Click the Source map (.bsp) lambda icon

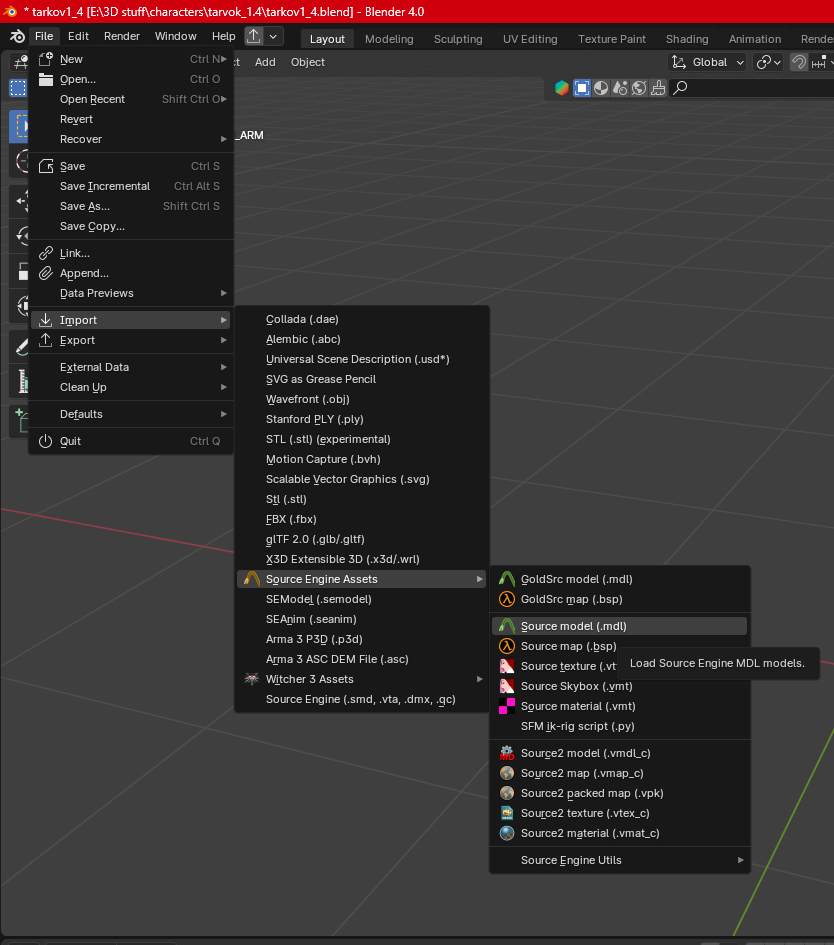tap(507, 646)
